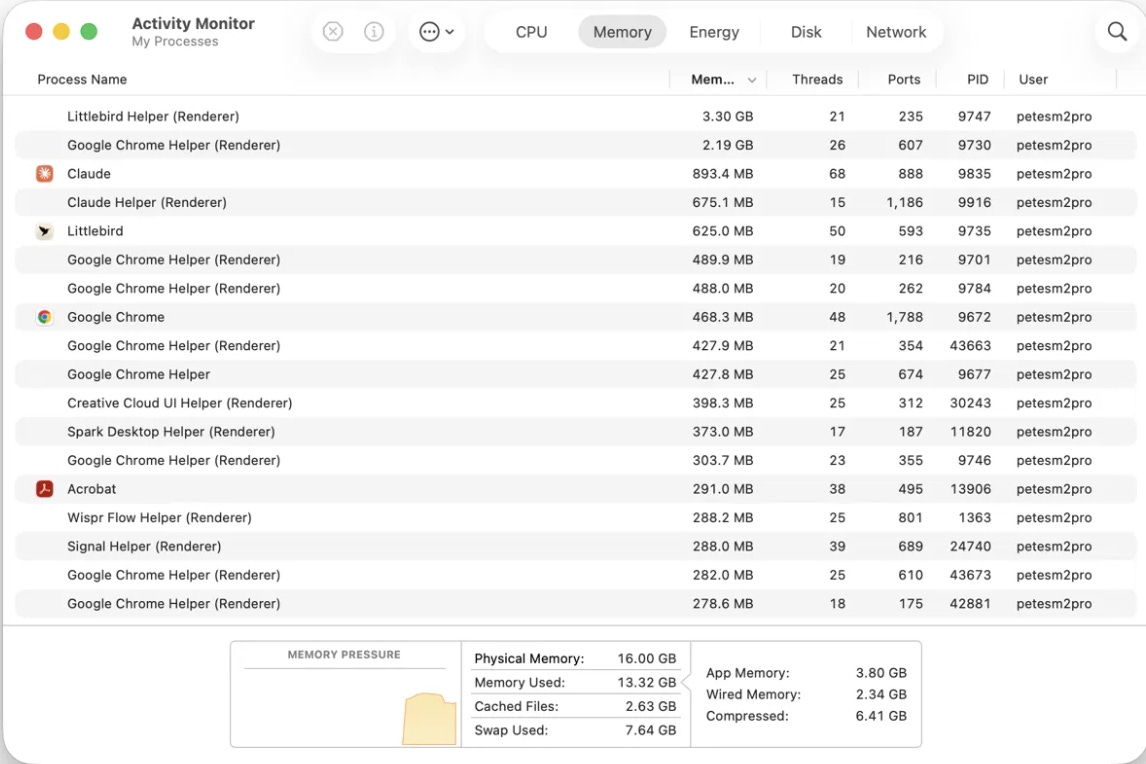Select Spark Desktop Helper (Renderer) row
This screenshot has height=764, width=1146.
click(575, 431)
